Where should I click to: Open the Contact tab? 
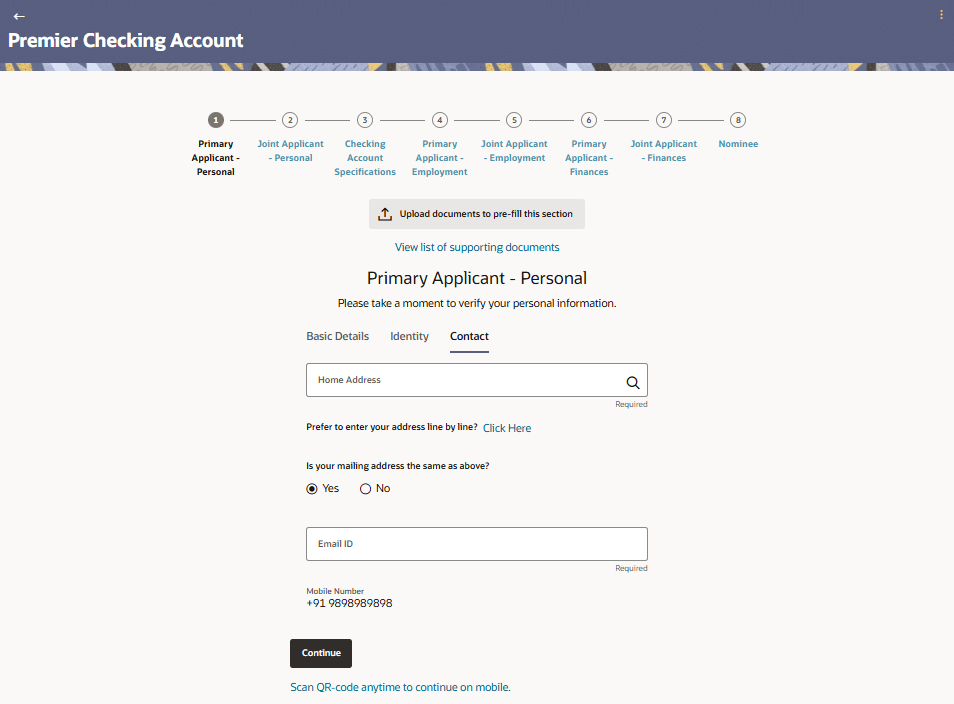coord(469,336)
